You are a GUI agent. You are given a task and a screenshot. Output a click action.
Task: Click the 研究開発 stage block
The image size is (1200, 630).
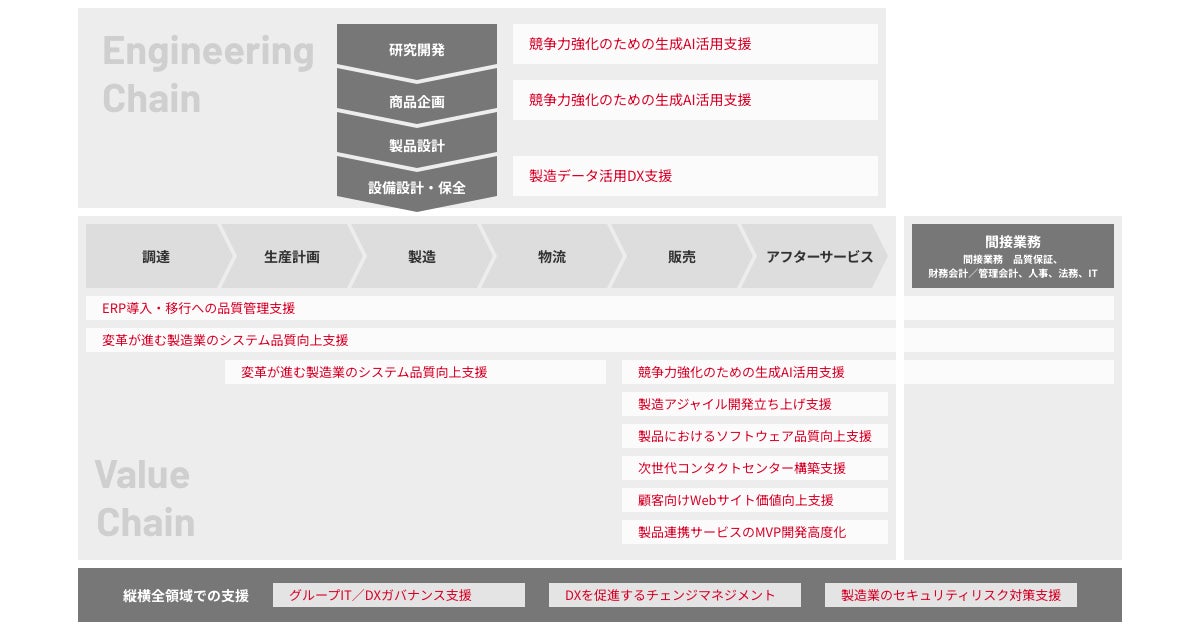[x=417, y=49]
